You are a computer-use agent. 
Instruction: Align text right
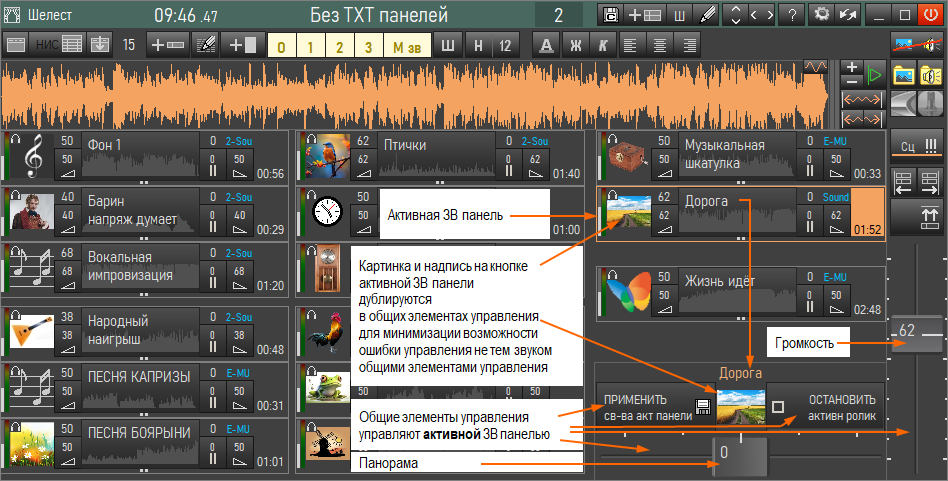(x=689, y=45)
